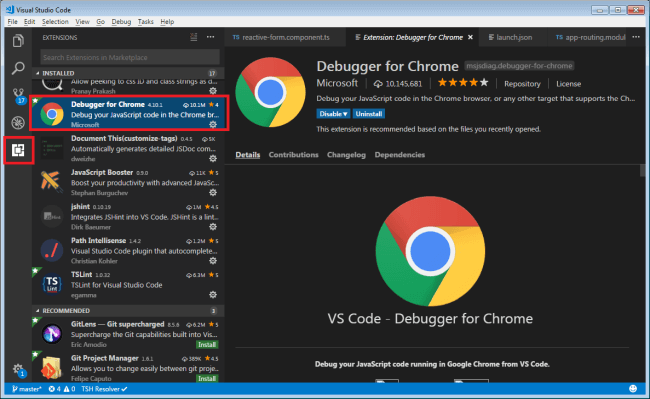Open the Changelog tab
This screenshot has height=399, width=650.
pos(346,155)
